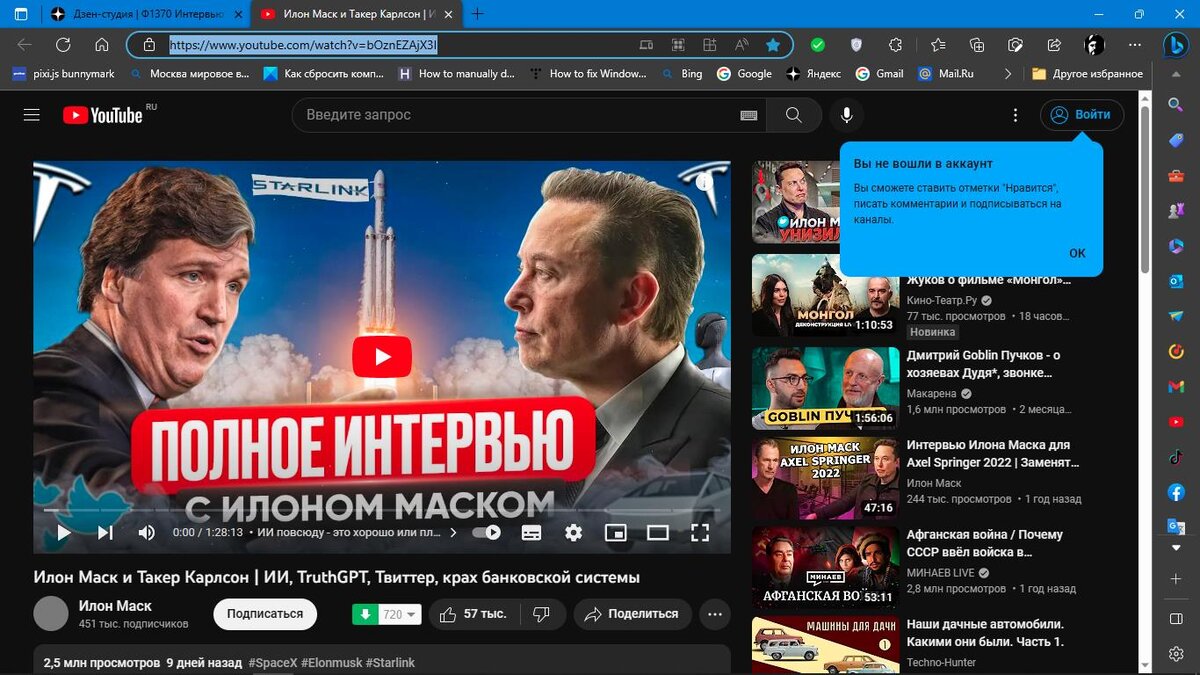Open the Favorites list toolbar icon
Screen dimensions: 1200x675
click(938, 45)
